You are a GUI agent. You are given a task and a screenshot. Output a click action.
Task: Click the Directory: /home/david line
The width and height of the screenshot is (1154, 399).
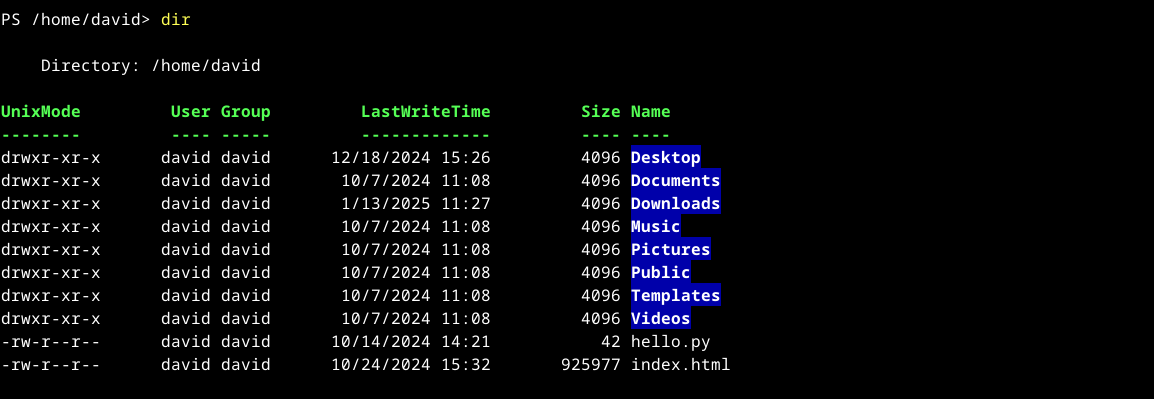[x=151, y=66]
